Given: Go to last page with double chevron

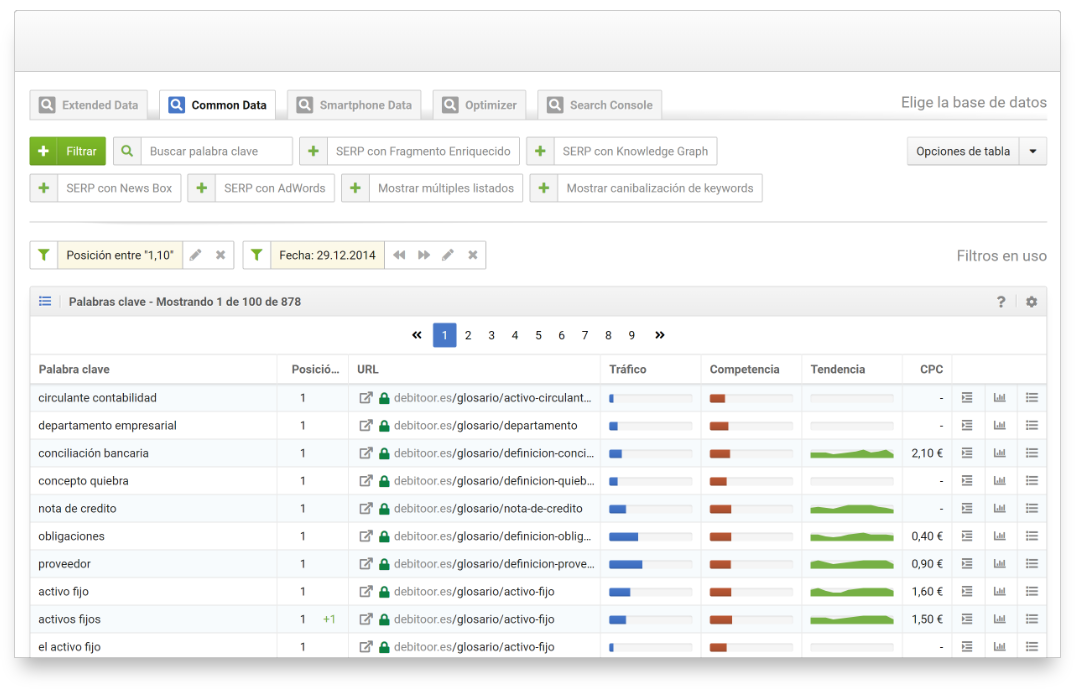Looking at the screenshot, I should tap(660, 335).
